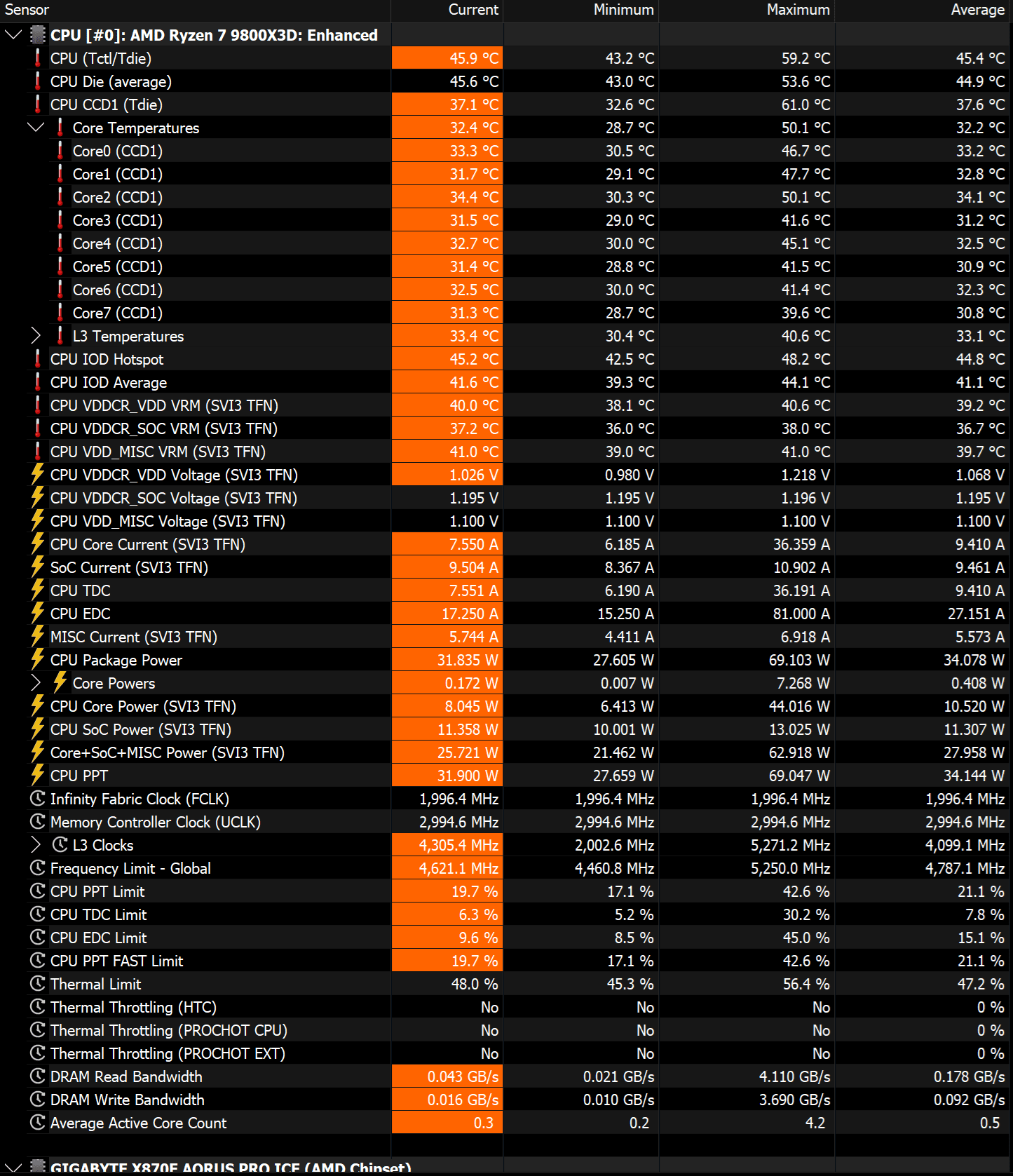
Task: Expand the Core Powers subtree
Action: click(x=36, y=683)
